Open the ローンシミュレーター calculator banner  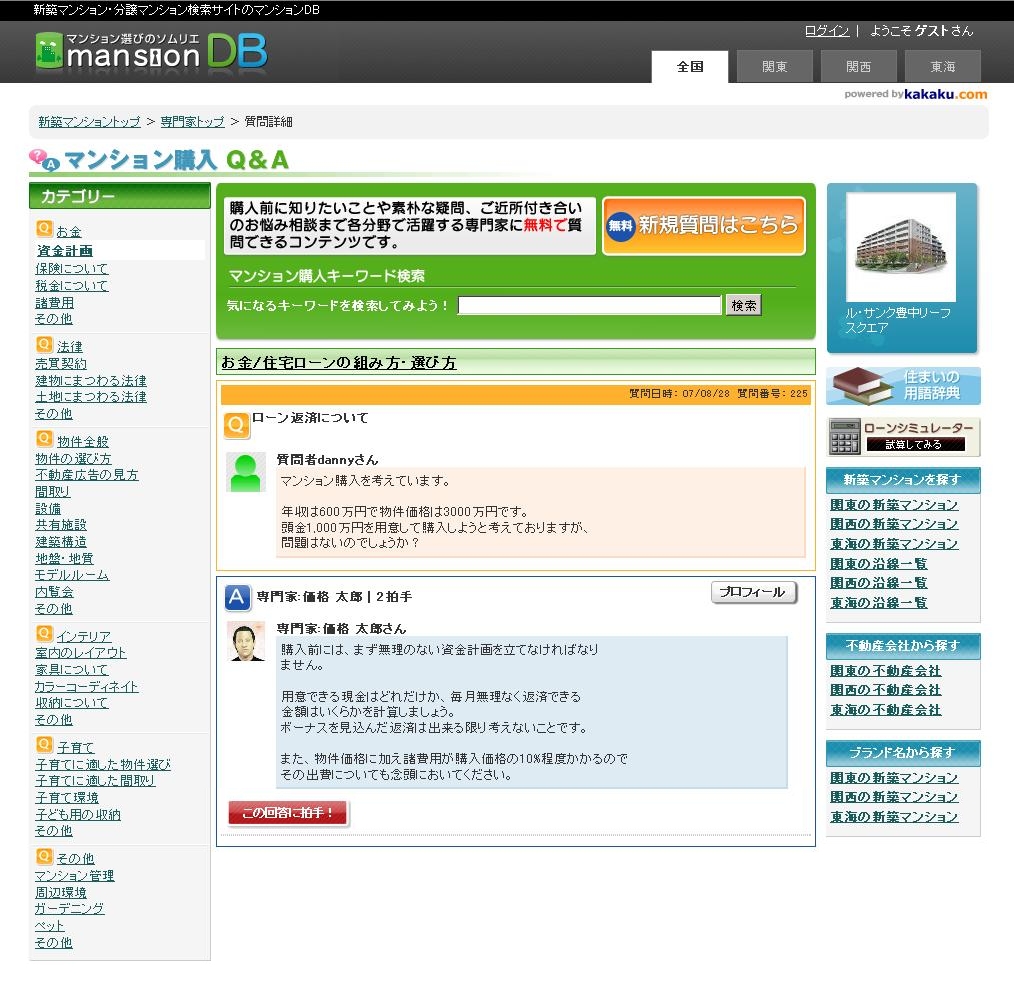[903, 437]
